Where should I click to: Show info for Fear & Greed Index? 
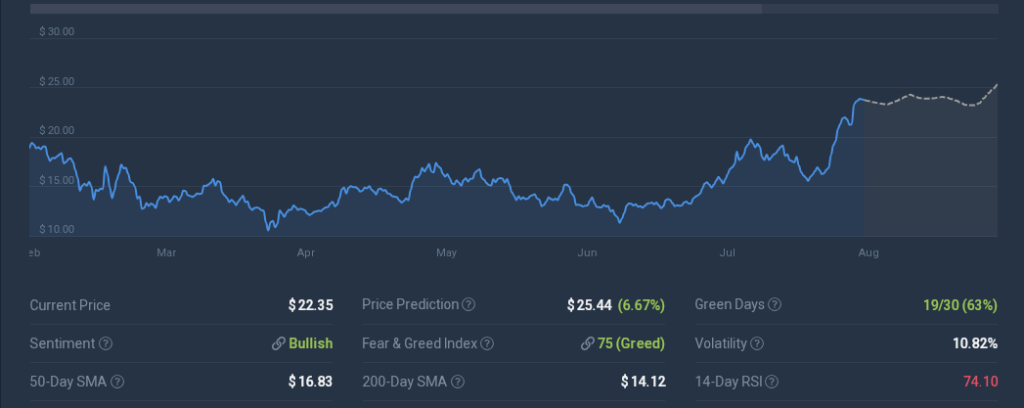[487, 343]
